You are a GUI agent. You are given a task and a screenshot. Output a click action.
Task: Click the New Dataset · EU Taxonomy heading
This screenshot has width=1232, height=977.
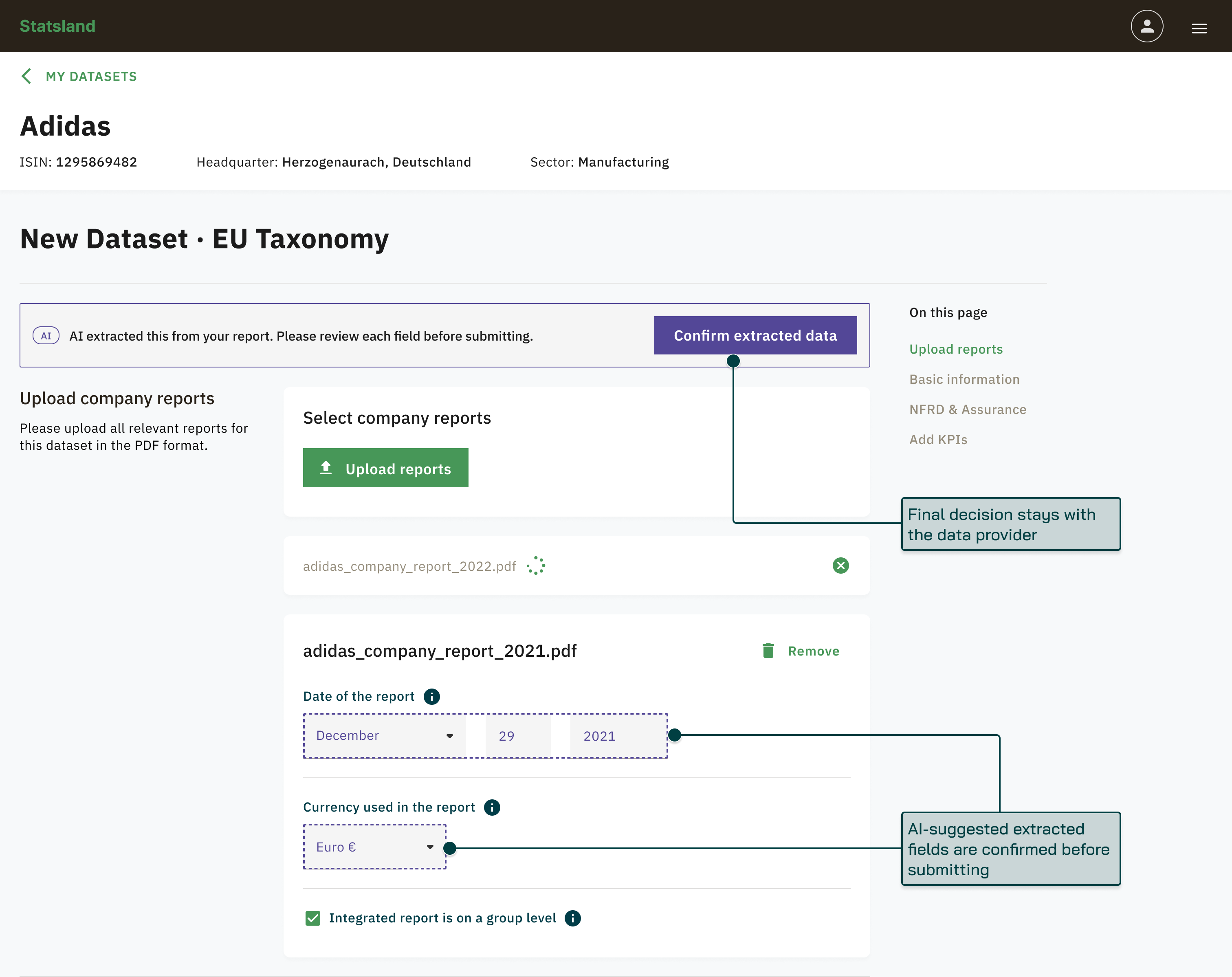coord(204,239)
